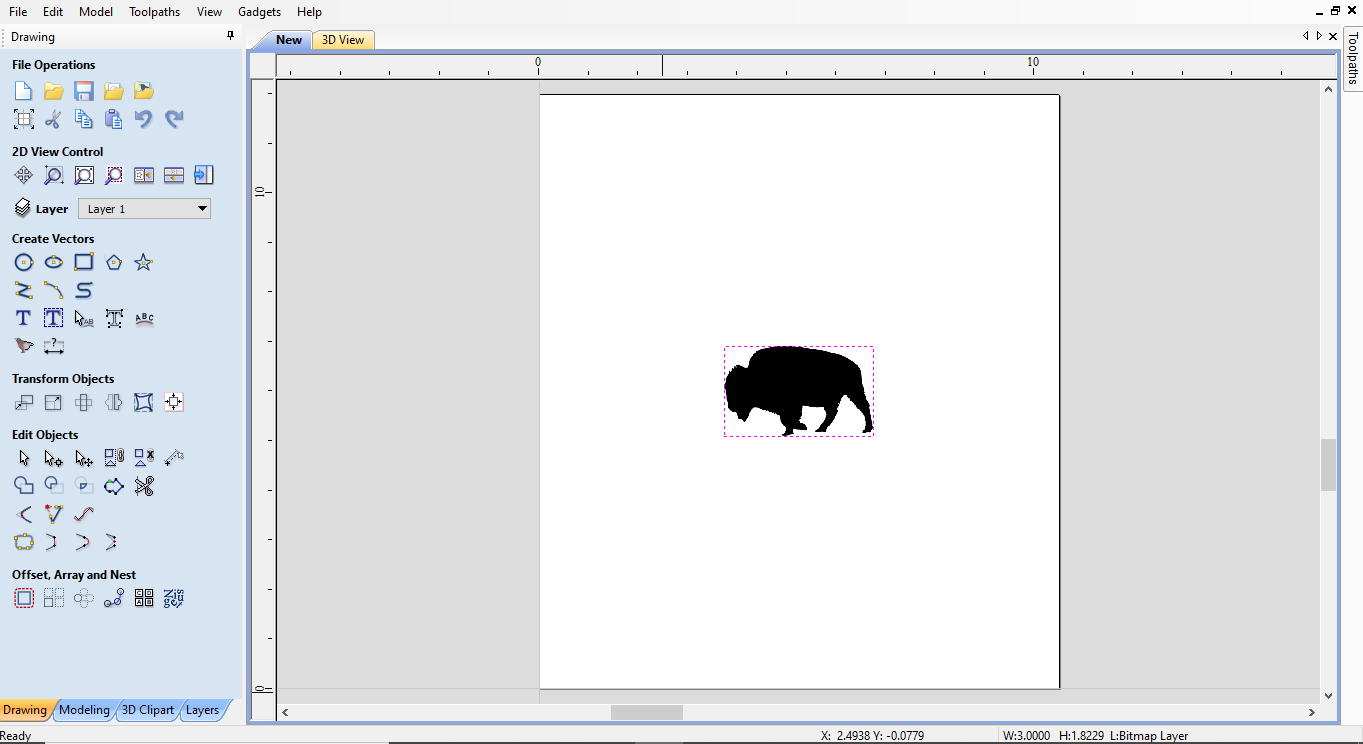Select the Draw Polygon tool
The width and height of the screenshot is (1363, 744).
[114, 262]
